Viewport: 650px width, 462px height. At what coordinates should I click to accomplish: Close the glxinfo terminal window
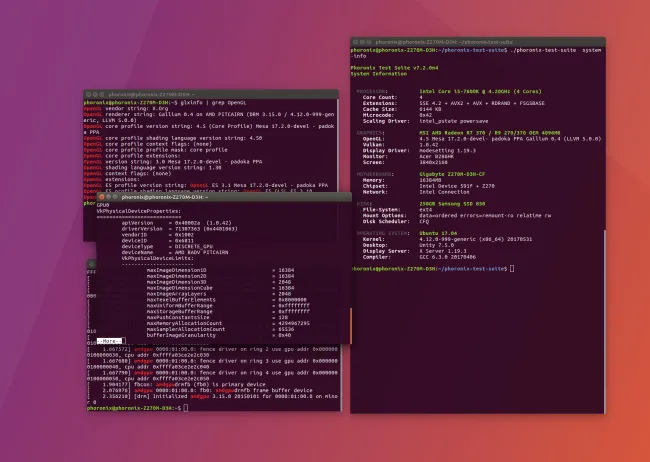click(x=88, y=95)
